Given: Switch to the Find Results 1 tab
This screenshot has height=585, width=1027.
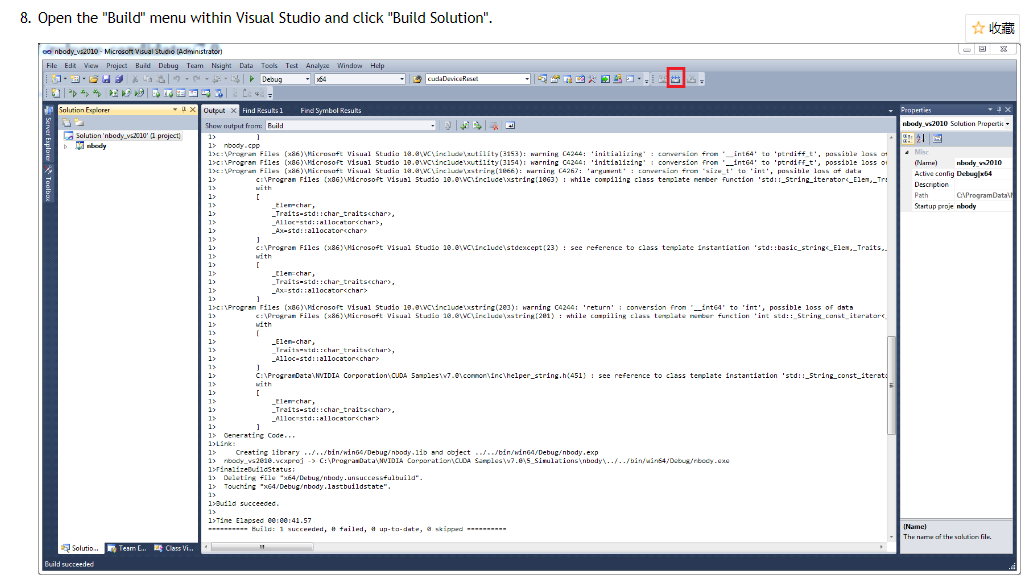Looking at the screenshot, I should (263, 111).
